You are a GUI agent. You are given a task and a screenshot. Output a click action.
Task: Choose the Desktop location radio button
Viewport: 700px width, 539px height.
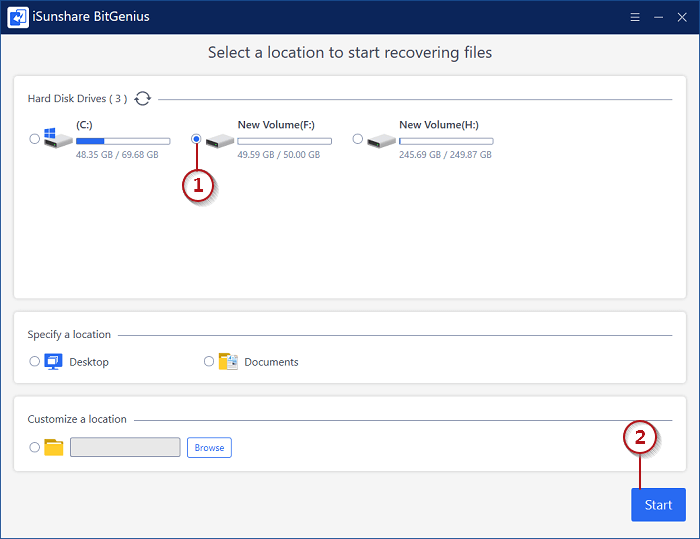tap(35, 361)
